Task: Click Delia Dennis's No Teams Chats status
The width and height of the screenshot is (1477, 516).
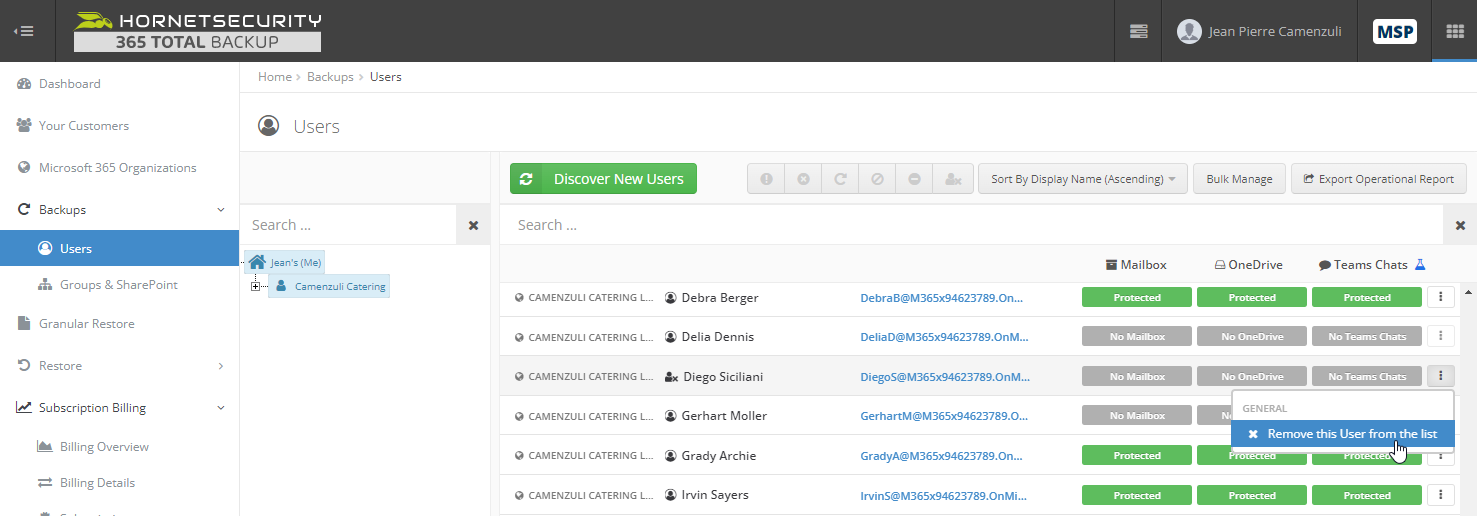Action: point(1367,337)
